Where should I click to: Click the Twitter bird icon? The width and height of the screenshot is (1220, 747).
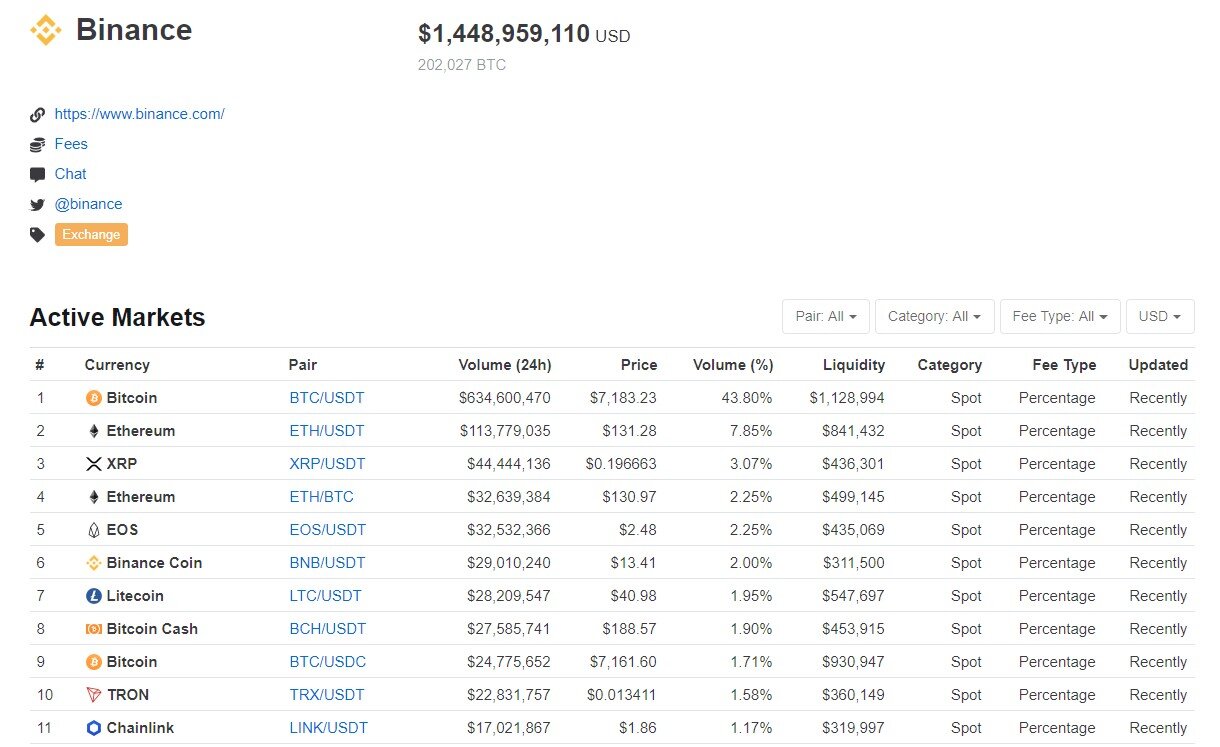[38, 205]
